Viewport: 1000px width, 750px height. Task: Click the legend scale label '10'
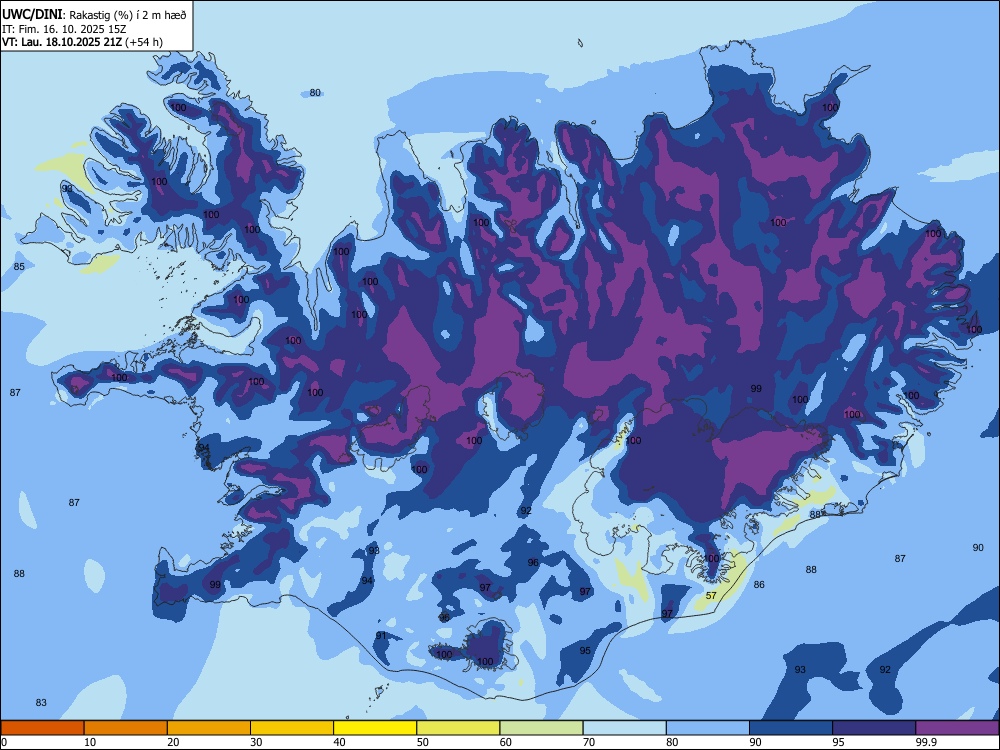(x=90, y=742)
